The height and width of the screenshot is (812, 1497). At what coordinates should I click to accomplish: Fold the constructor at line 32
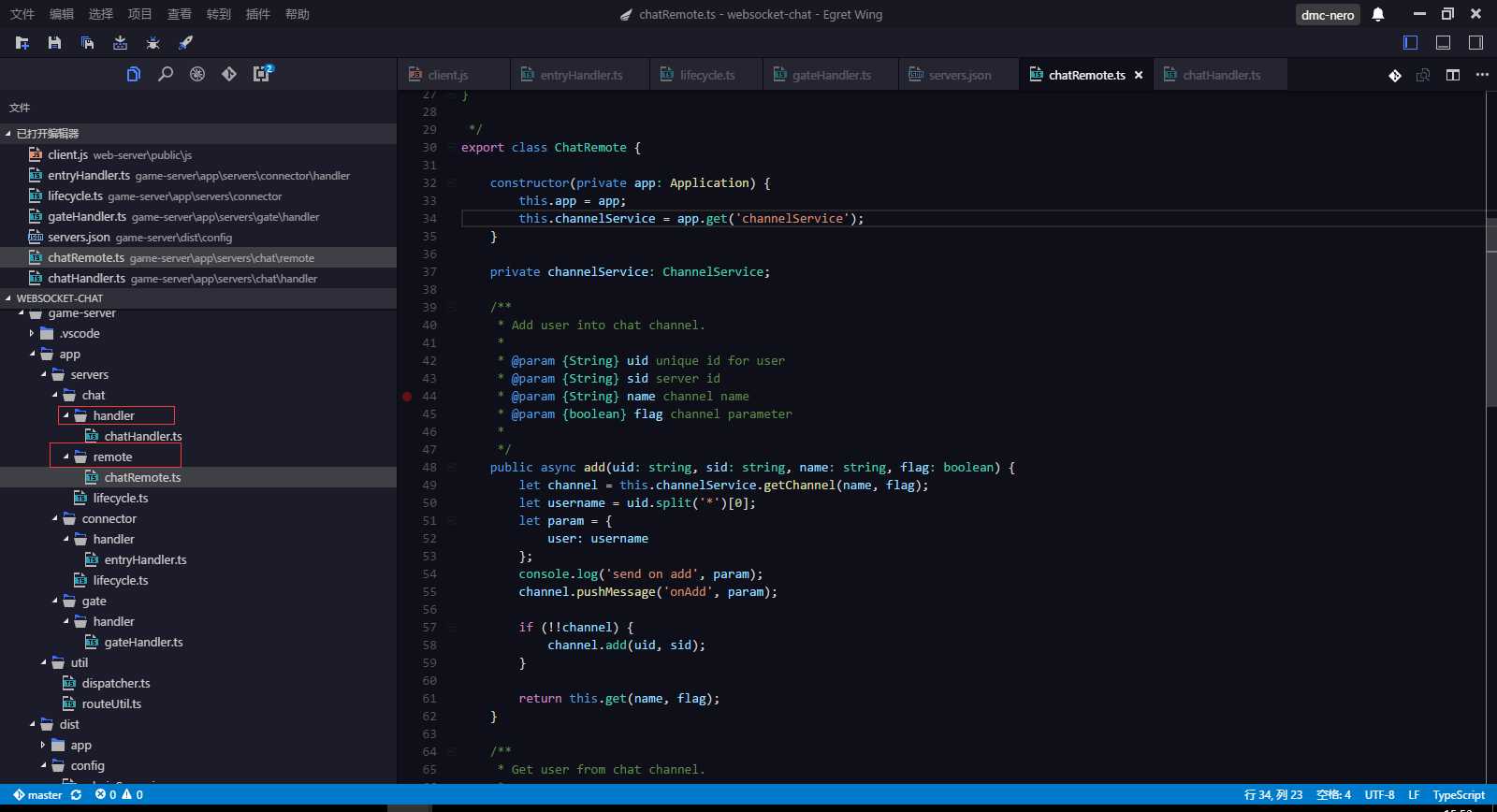tap(451, 183)
